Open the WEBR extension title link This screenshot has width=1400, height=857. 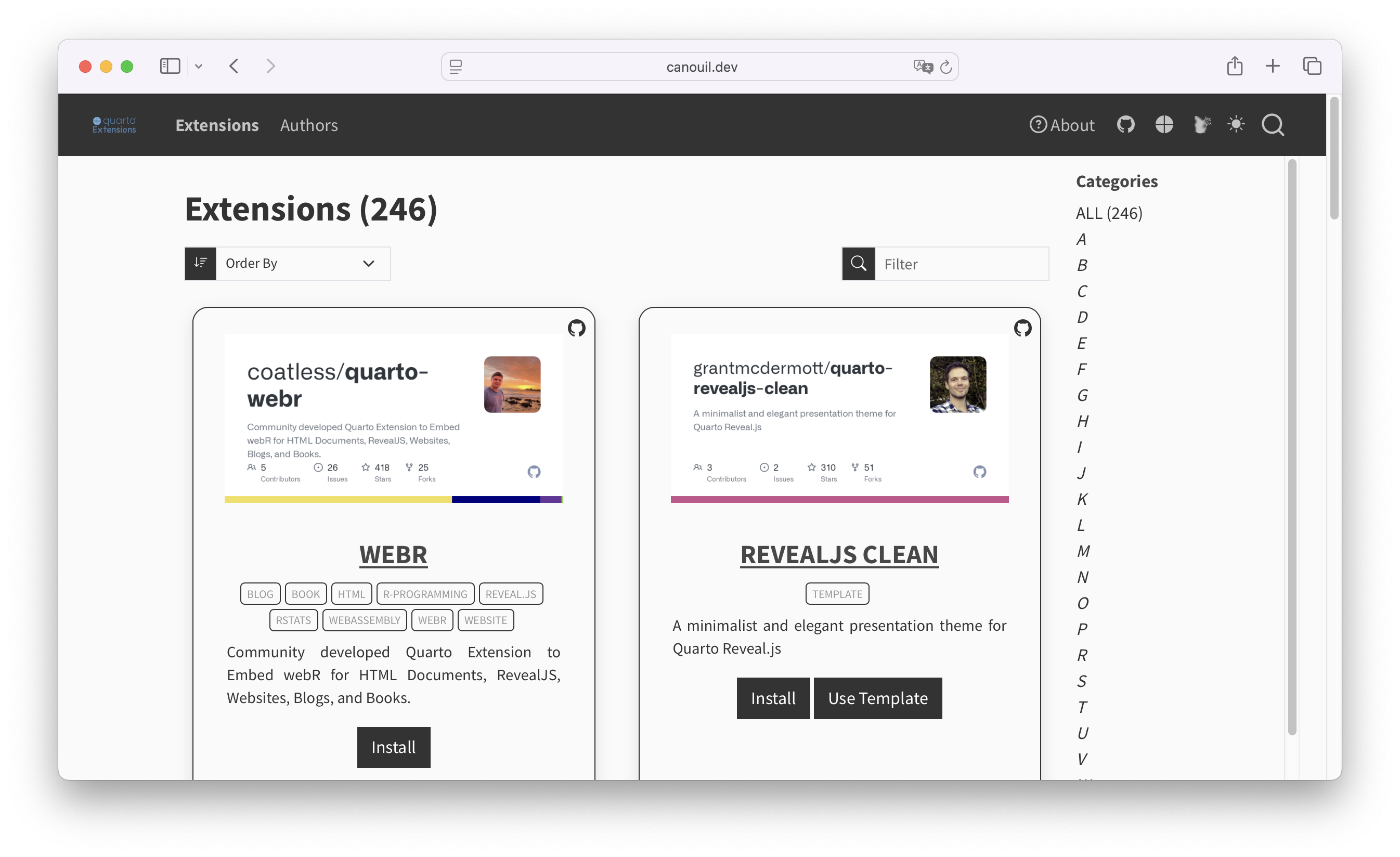[393, 554]
